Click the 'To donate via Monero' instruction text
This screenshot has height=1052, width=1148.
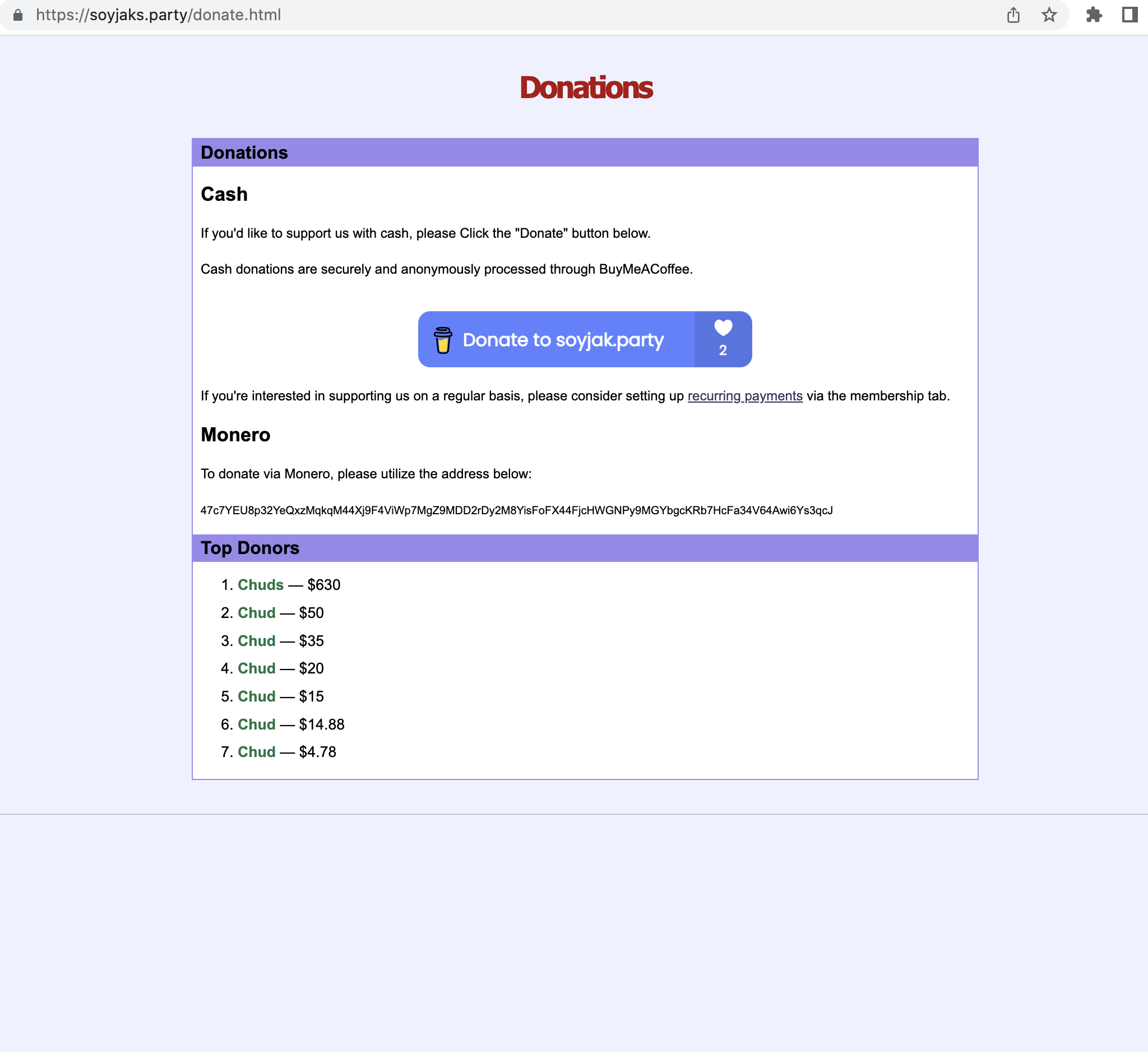coord(365,474)
